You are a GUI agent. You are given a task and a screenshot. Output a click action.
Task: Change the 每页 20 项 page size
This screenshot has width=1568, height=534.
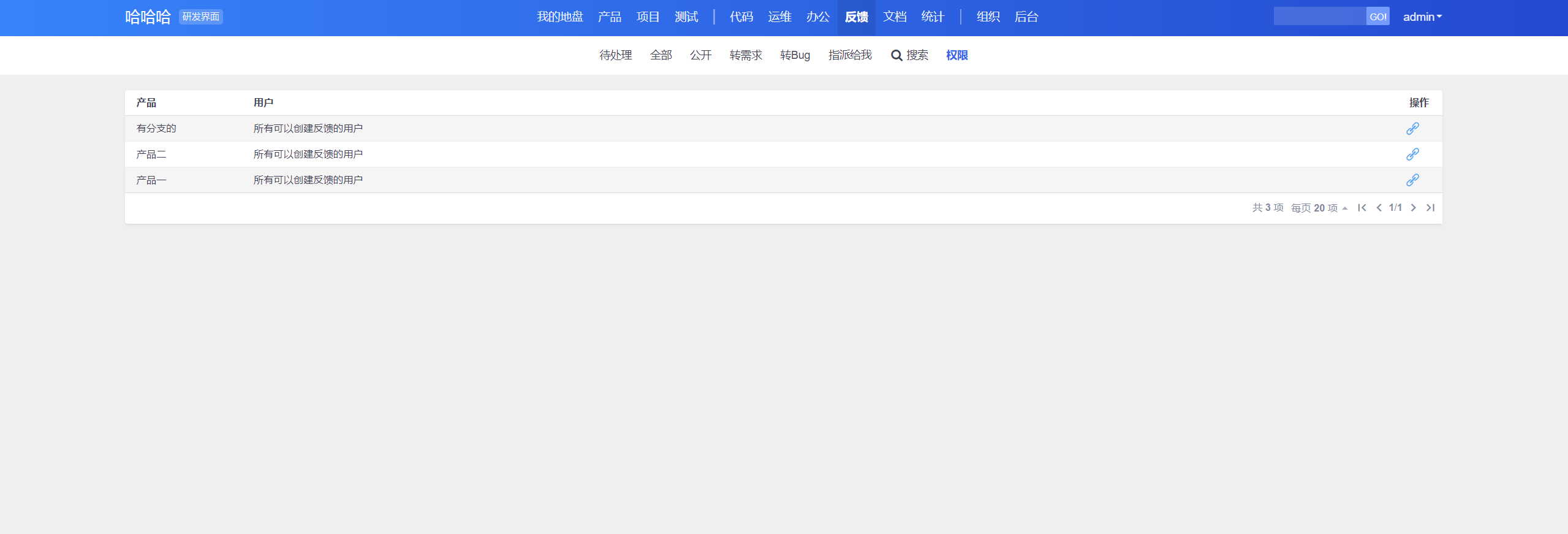coord(1319,208)
